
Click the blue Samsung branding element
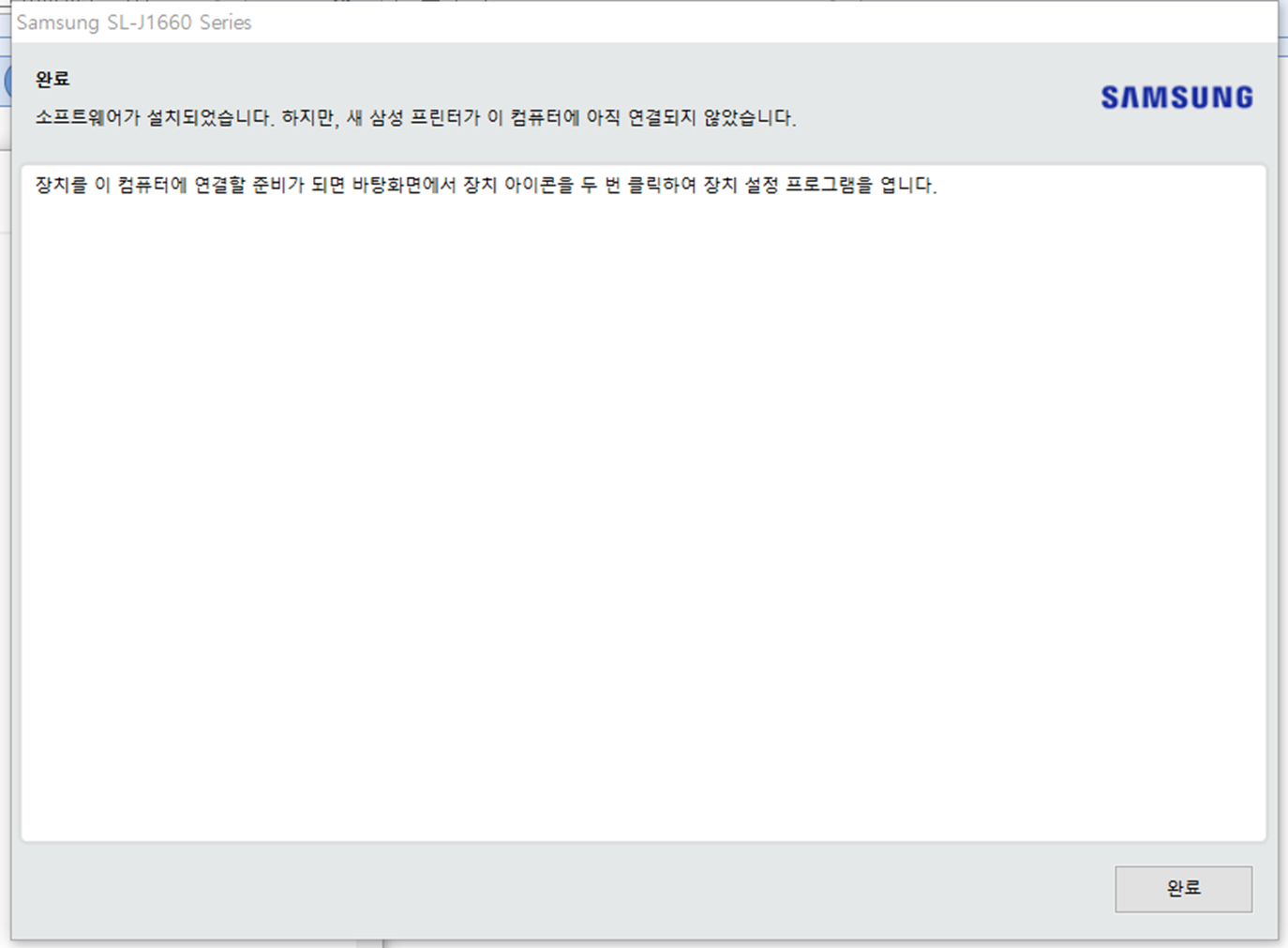(x=1176, y=97)
